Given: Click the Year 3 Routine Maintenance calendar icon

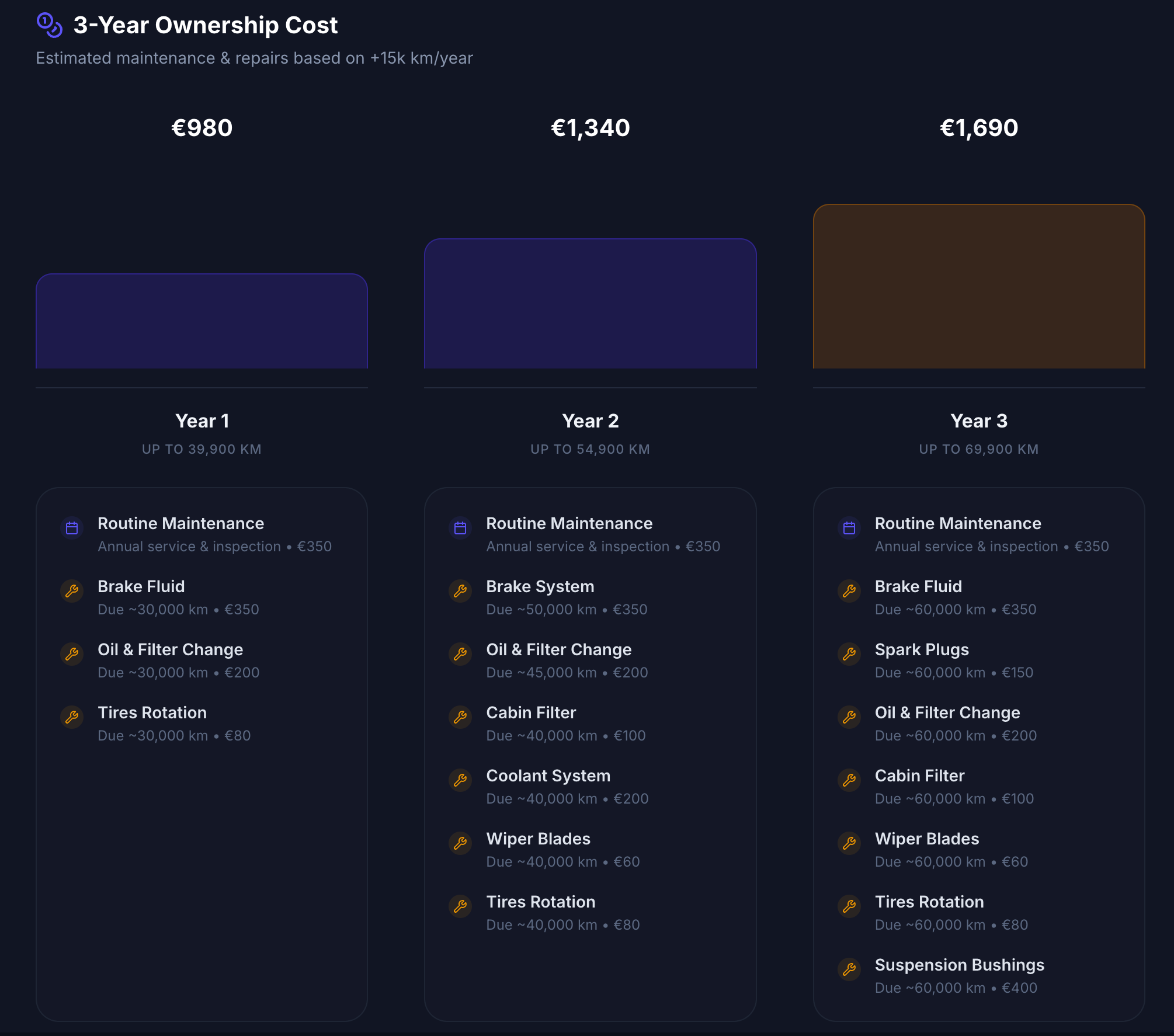Looking at the screenshot, I should (849, 528).
